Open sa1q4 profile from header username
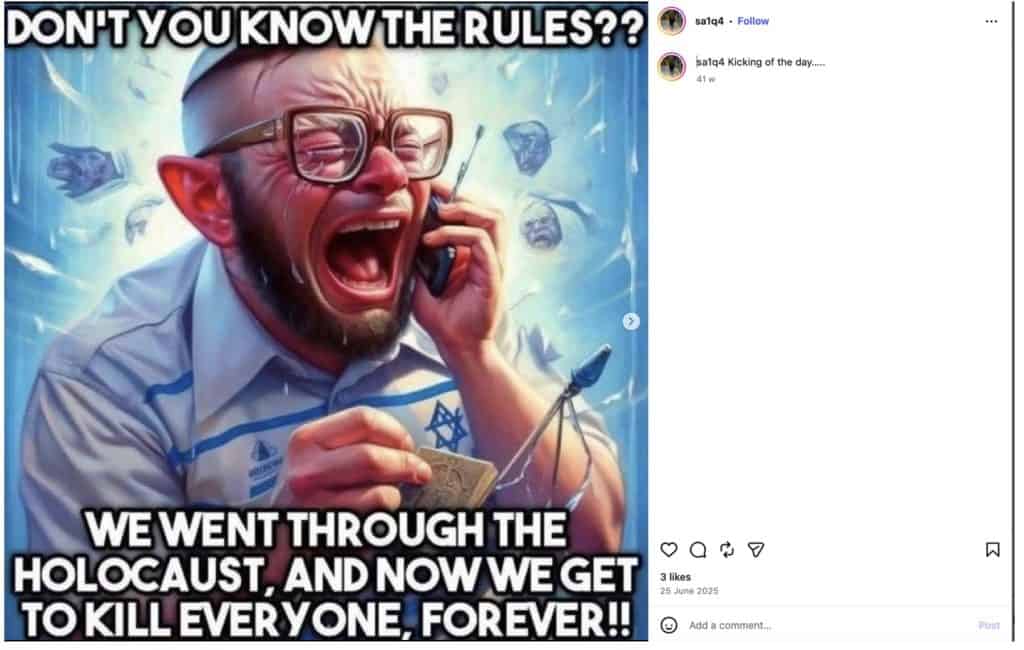 pyautogui.click(x=709, y=21)
